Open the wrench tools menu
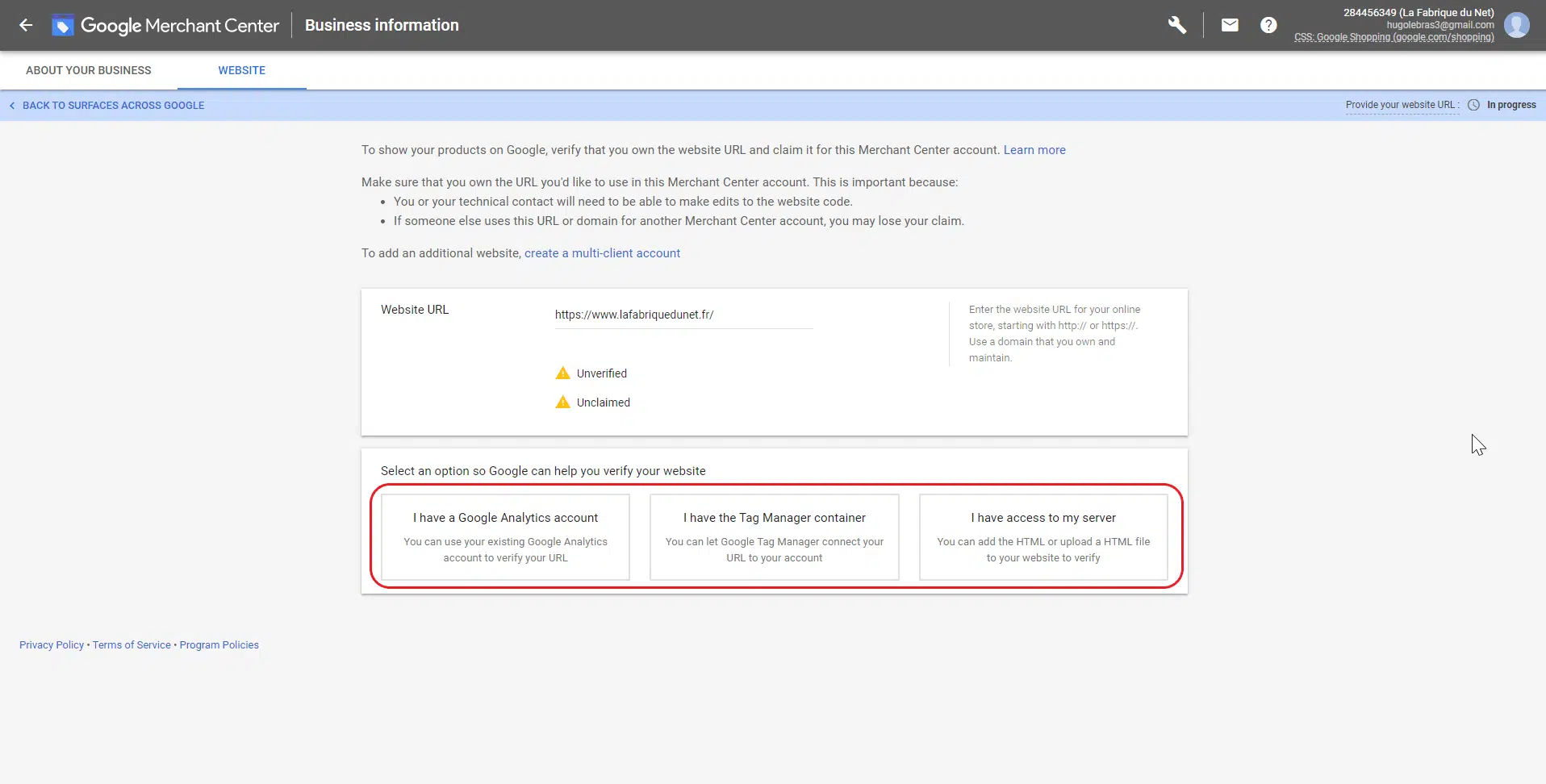Screen dimensions: 1546x784 coord(1176,25)
